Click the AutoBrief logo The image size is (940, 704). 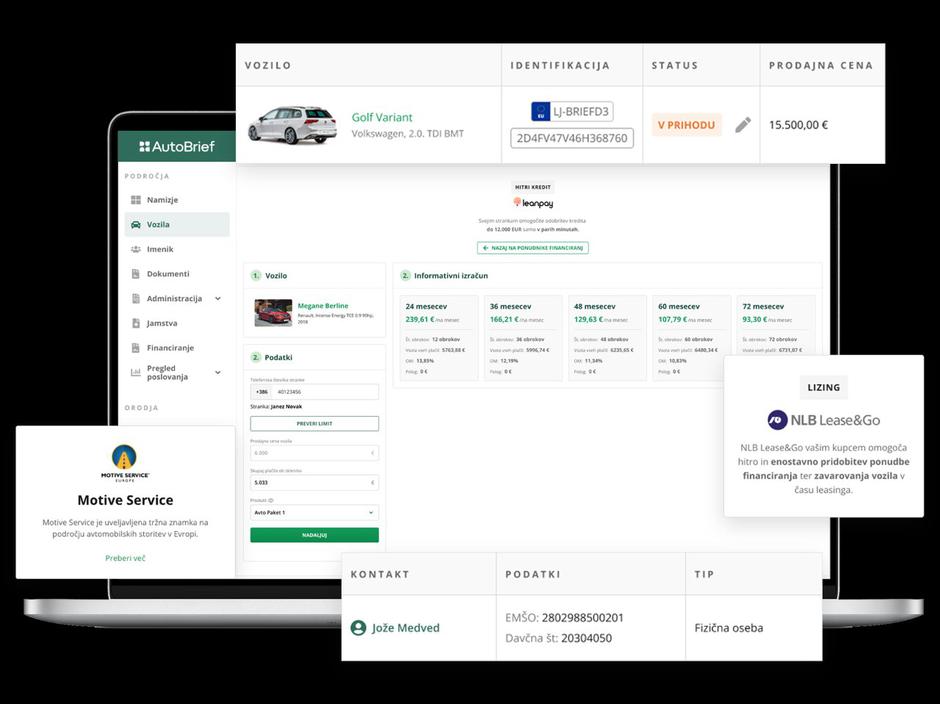point(176,146)
